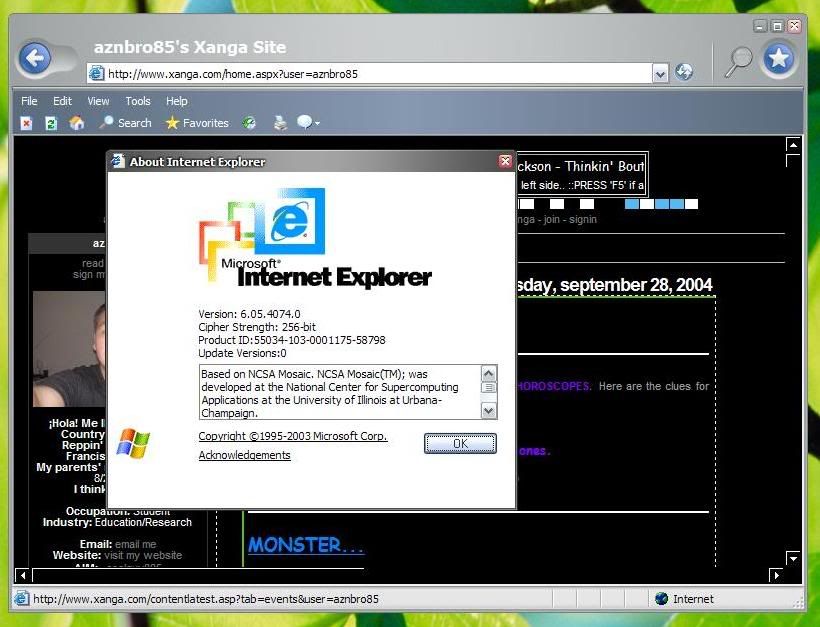Open the MONSTER... link on page
This screenshot has height=627, width=820.
305,545
